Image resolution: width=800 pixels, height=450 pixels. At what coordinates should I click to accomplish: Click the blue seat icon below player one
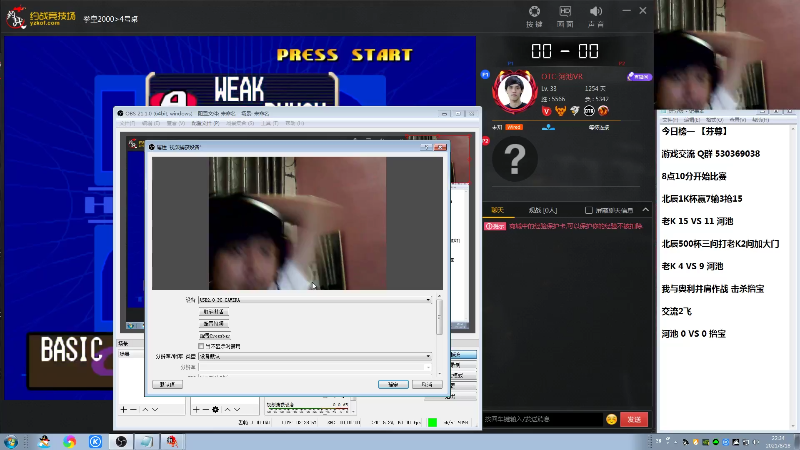coord(548,128)
